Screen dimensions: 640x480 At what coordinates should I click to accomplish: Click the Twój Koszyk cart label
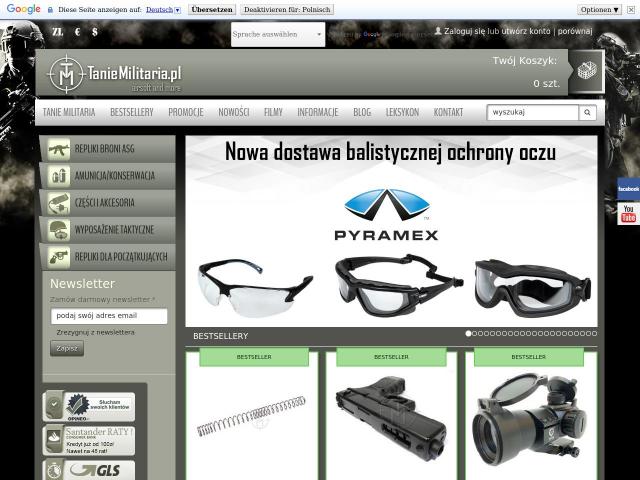point(524,61)
